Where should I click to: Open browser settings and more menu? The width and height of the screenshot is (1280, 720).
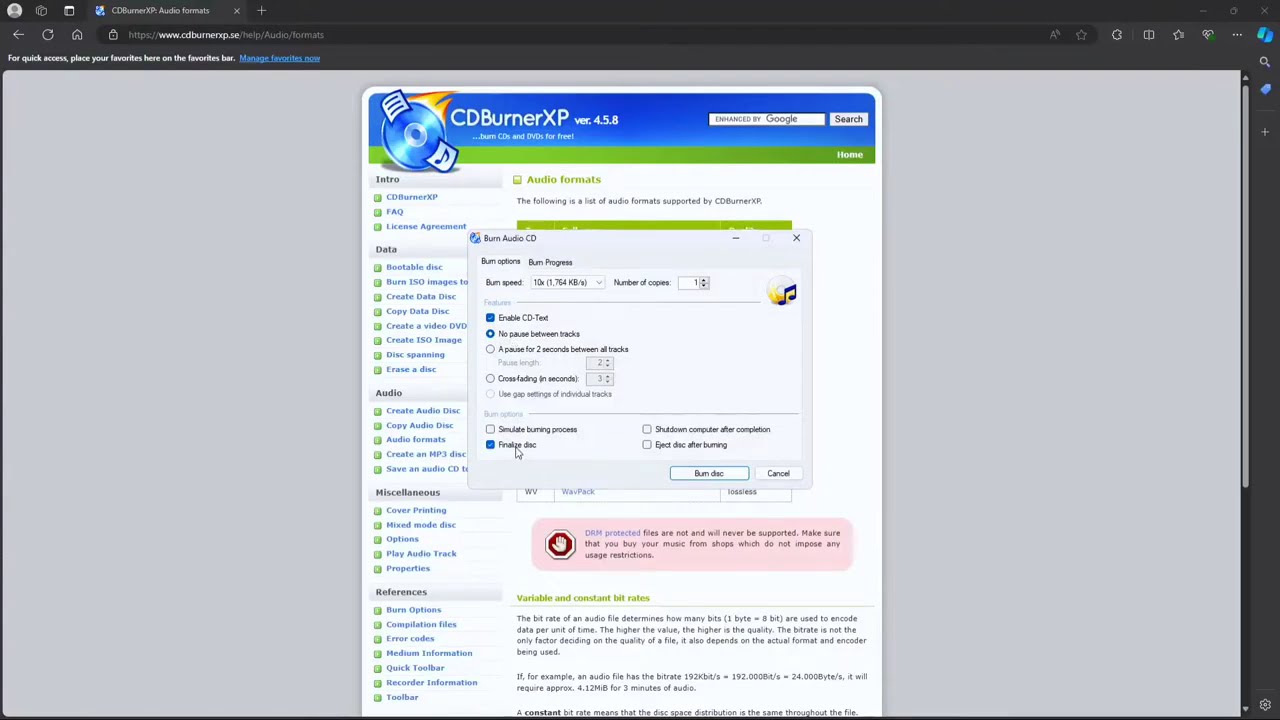tap(1237, 35)
